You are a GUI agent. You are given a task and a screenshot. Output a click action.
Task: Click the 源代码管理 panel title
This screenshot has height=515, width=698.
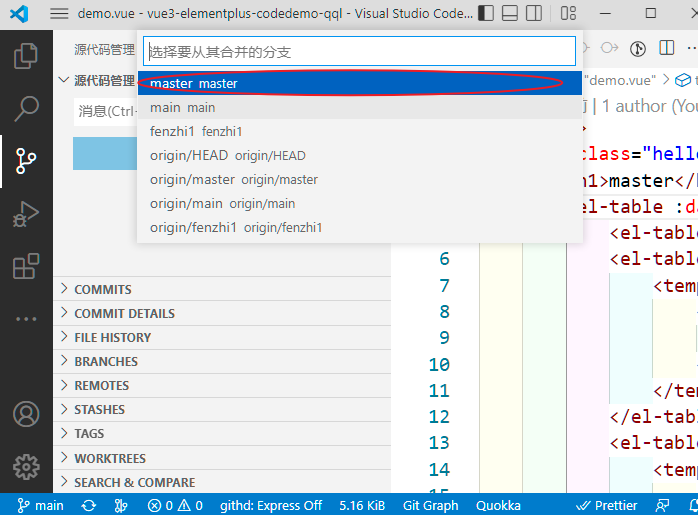[x=104, y=49]
